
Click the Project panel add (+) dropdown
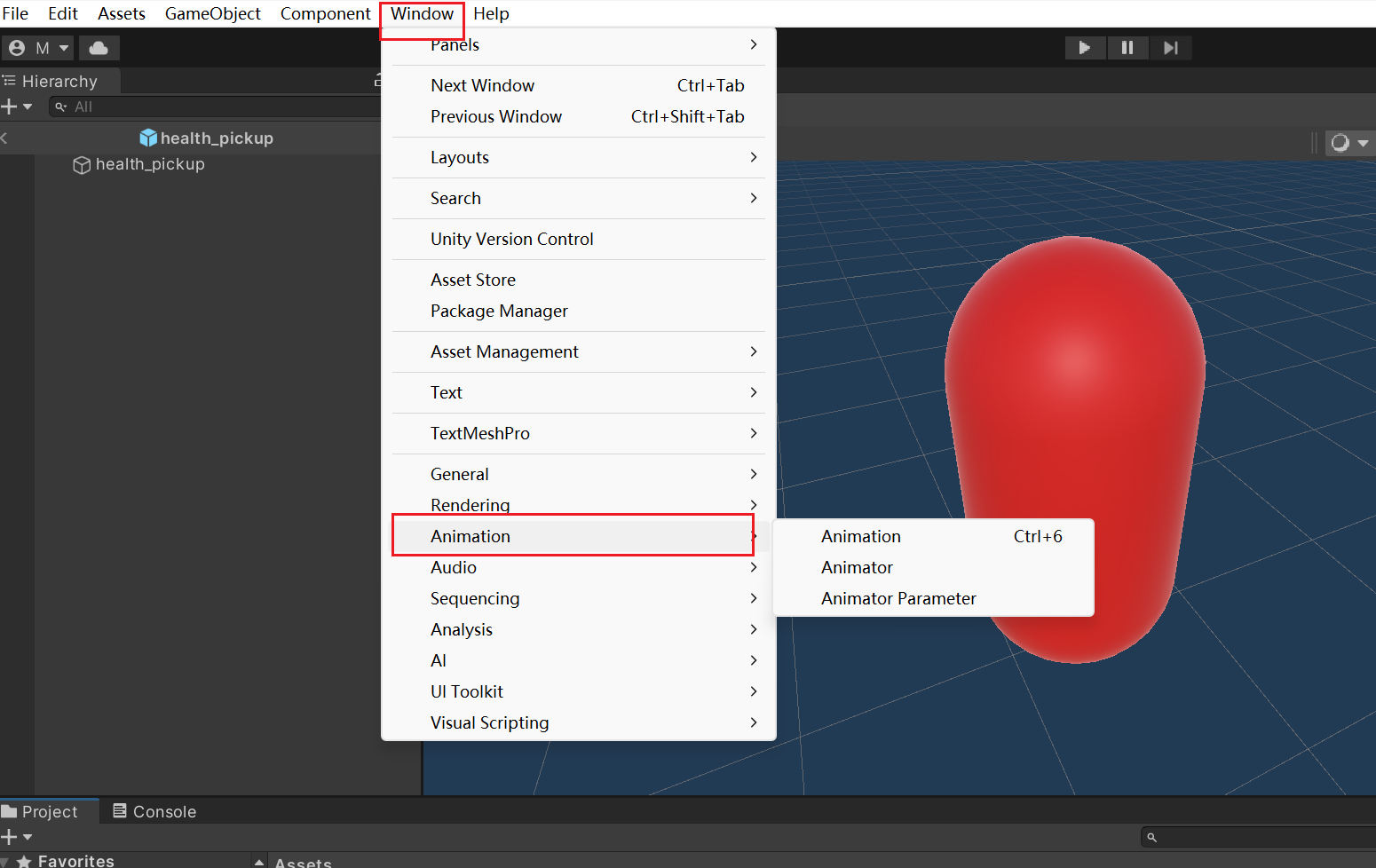tap(17, 837)
